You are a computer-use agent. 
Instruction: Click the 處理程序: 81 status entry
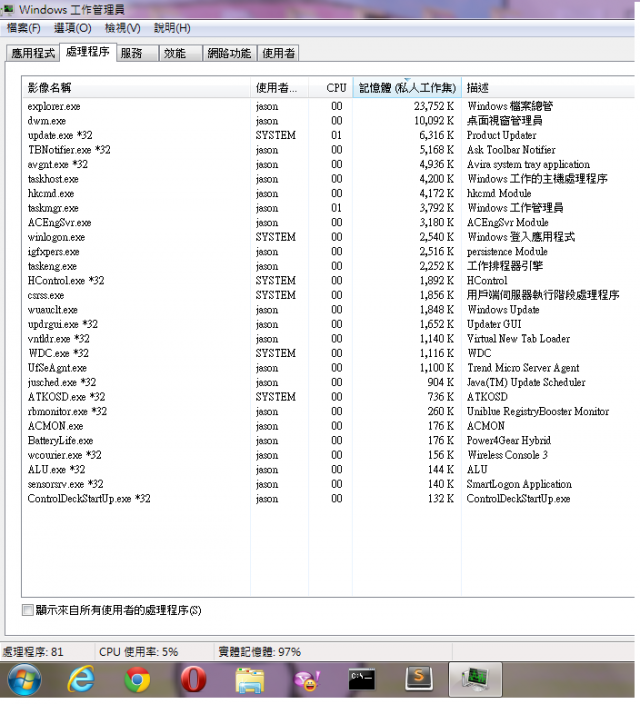pyautogui.click(x=33, y=652)
